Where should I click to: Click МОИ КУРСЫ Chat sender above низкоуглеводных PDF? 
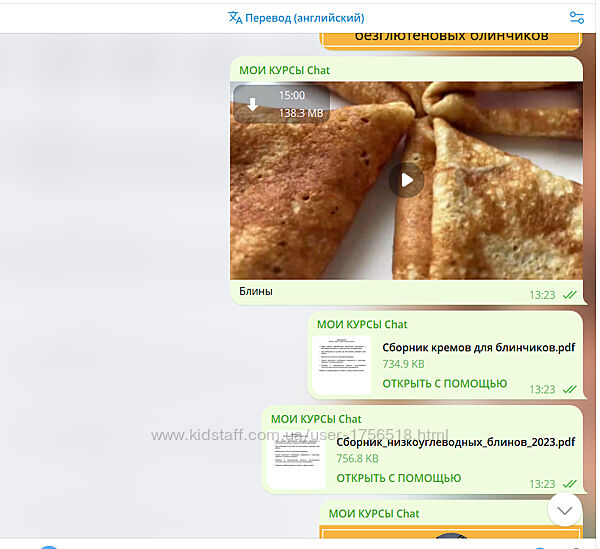click(x=316, y=418)
